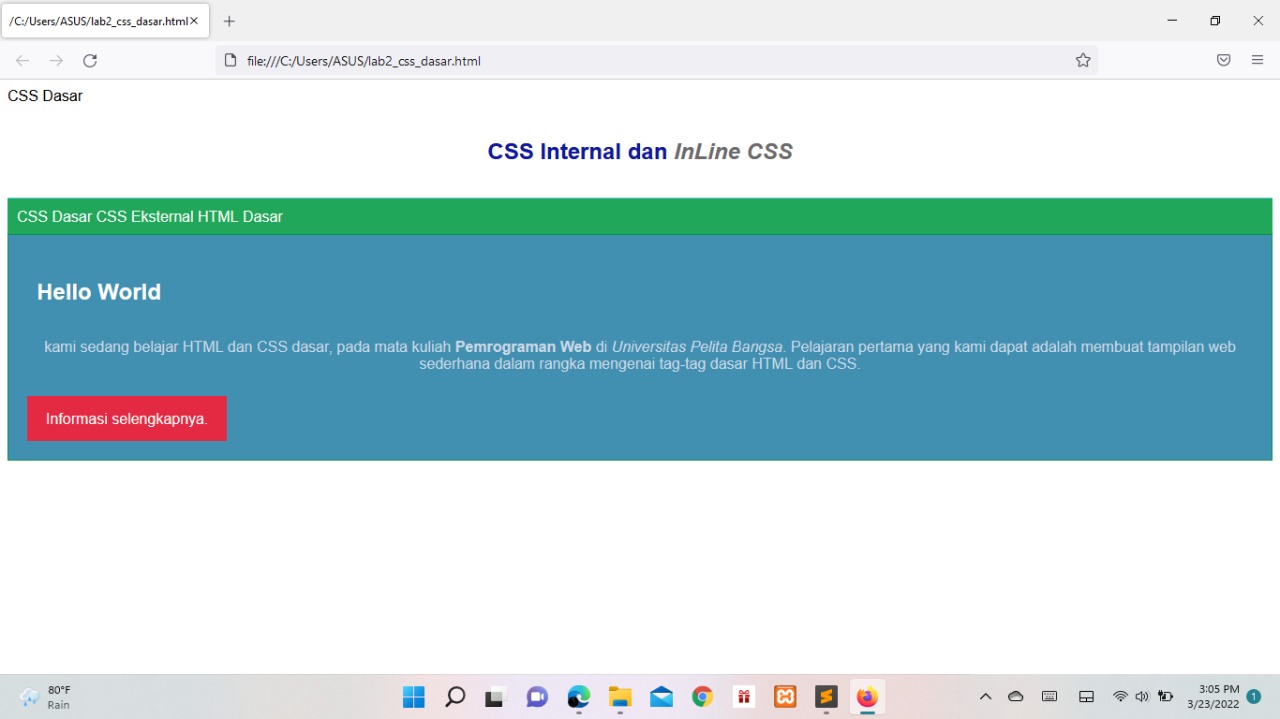Bookmark the page using the star icon
Viewport: 1280px width, 719px height.
1083,60
